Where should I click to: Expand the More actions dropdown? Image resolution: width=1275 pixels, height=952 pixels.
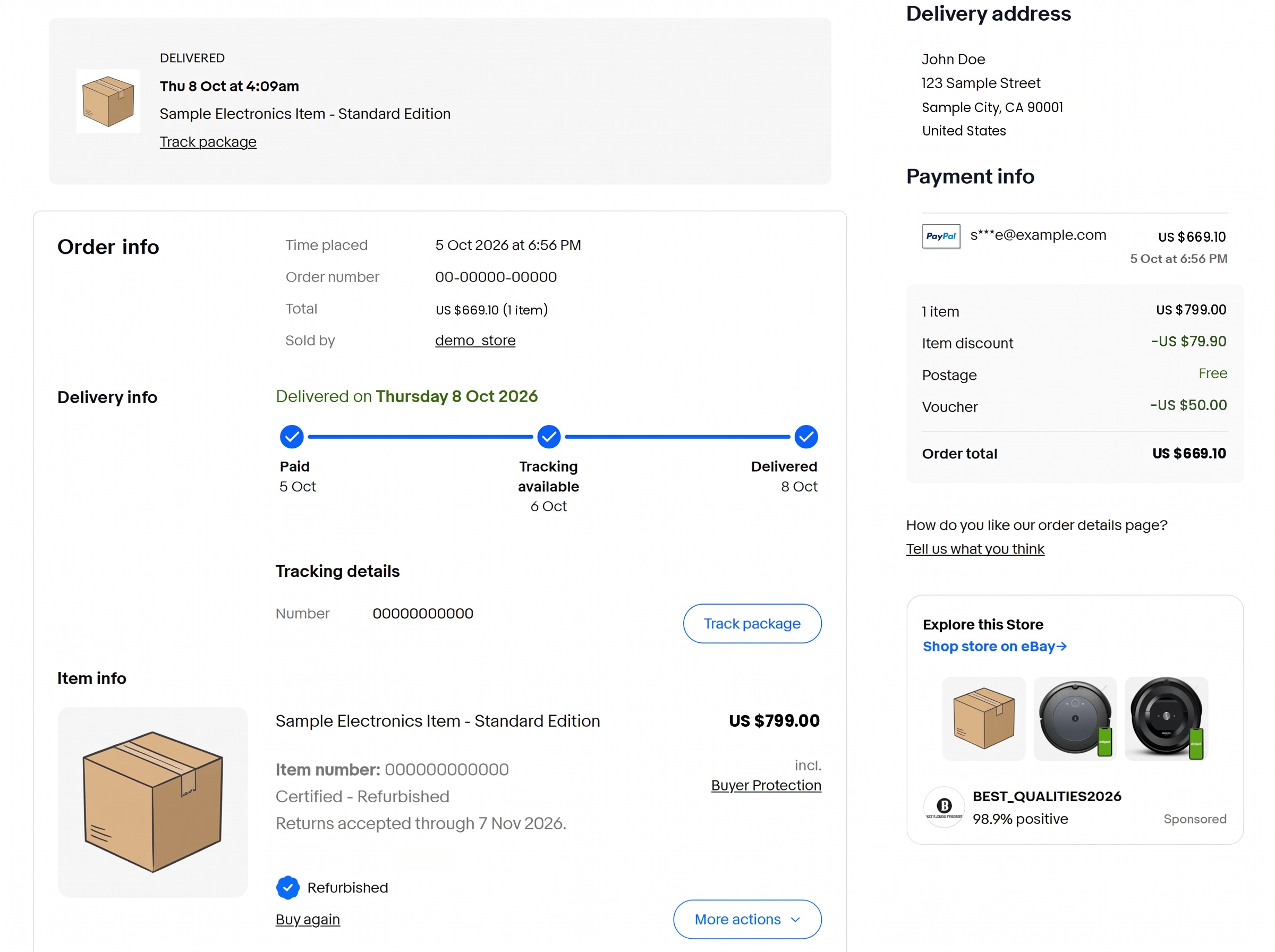click(x=747, y=919)
